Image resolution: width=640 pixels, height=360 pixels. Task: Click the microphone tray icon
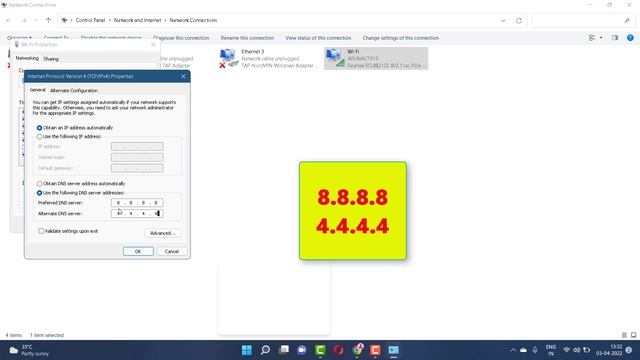pos(535,350)
